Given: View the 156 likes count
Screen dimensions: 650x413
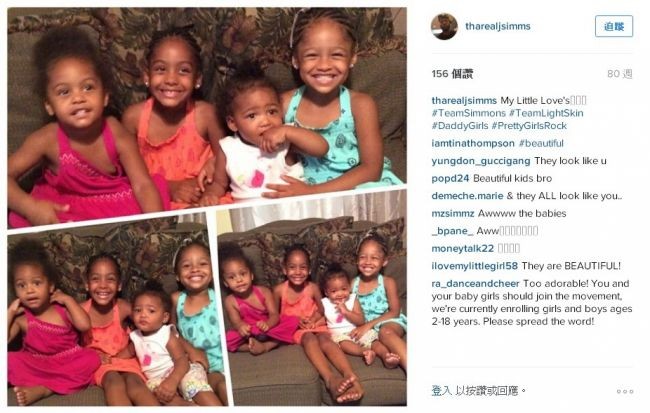Looking at the screenshot, I should (x=452, y=74).
